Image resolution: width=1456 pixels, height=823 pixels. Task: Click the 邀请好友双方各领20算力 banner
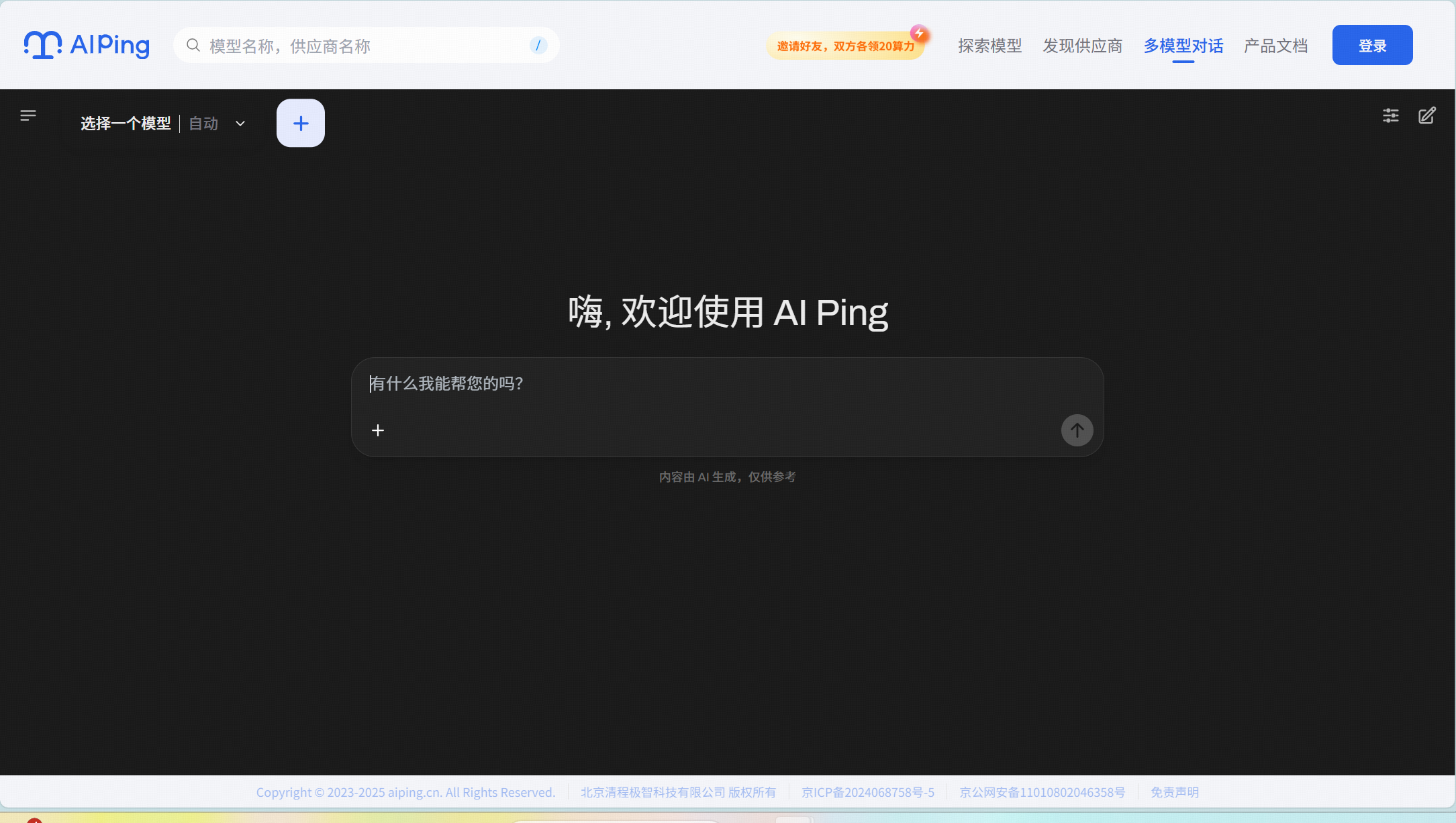tap(846, 47)
